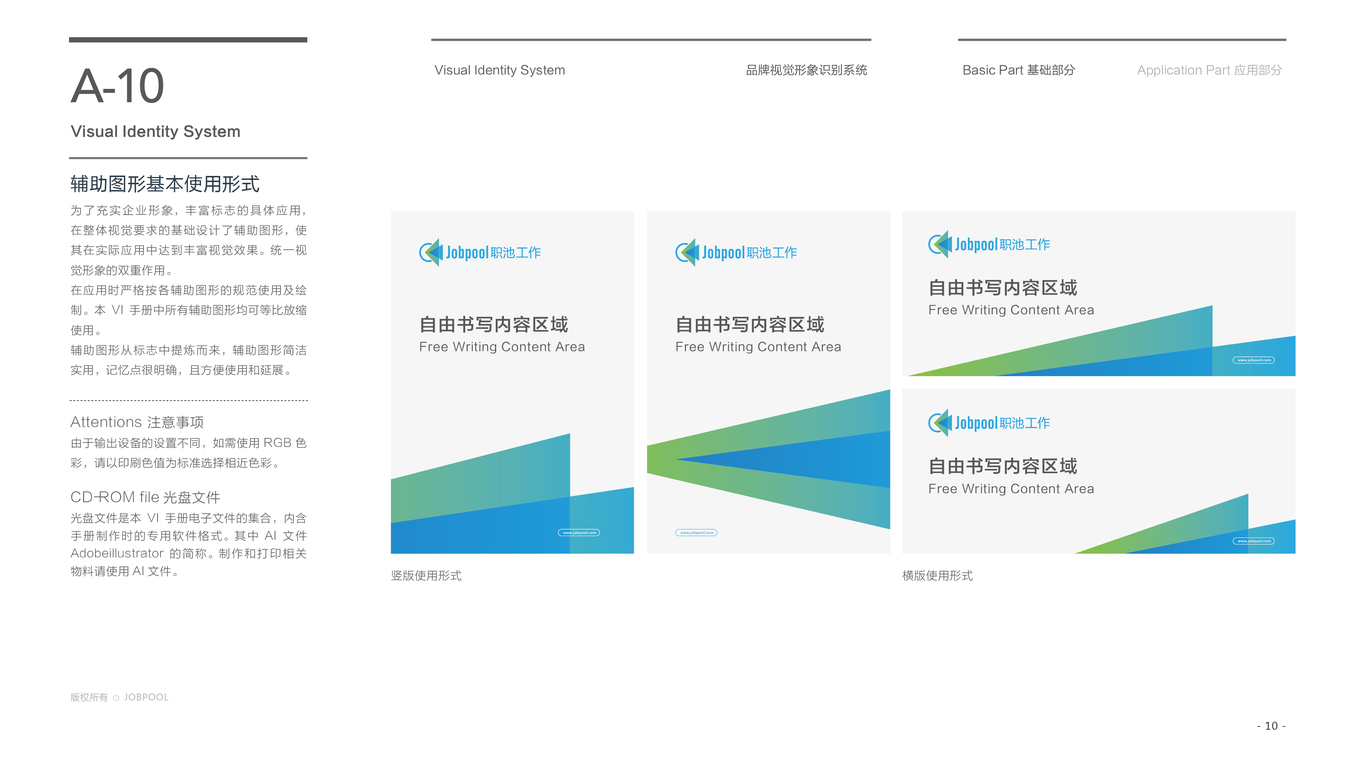Click '自由书写内容区域' in the upper horizontal card
Viewport: 1366px width, 768px height.
[x=1003, y=288]
